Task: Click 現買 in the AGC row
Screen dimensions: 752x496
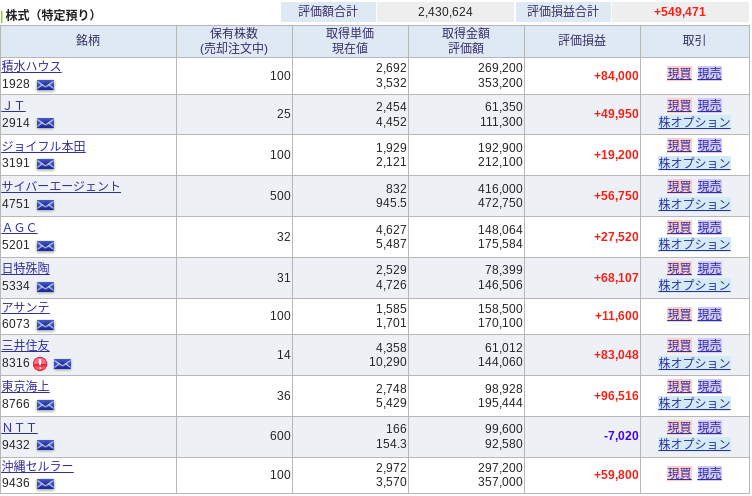Action: 679,227
